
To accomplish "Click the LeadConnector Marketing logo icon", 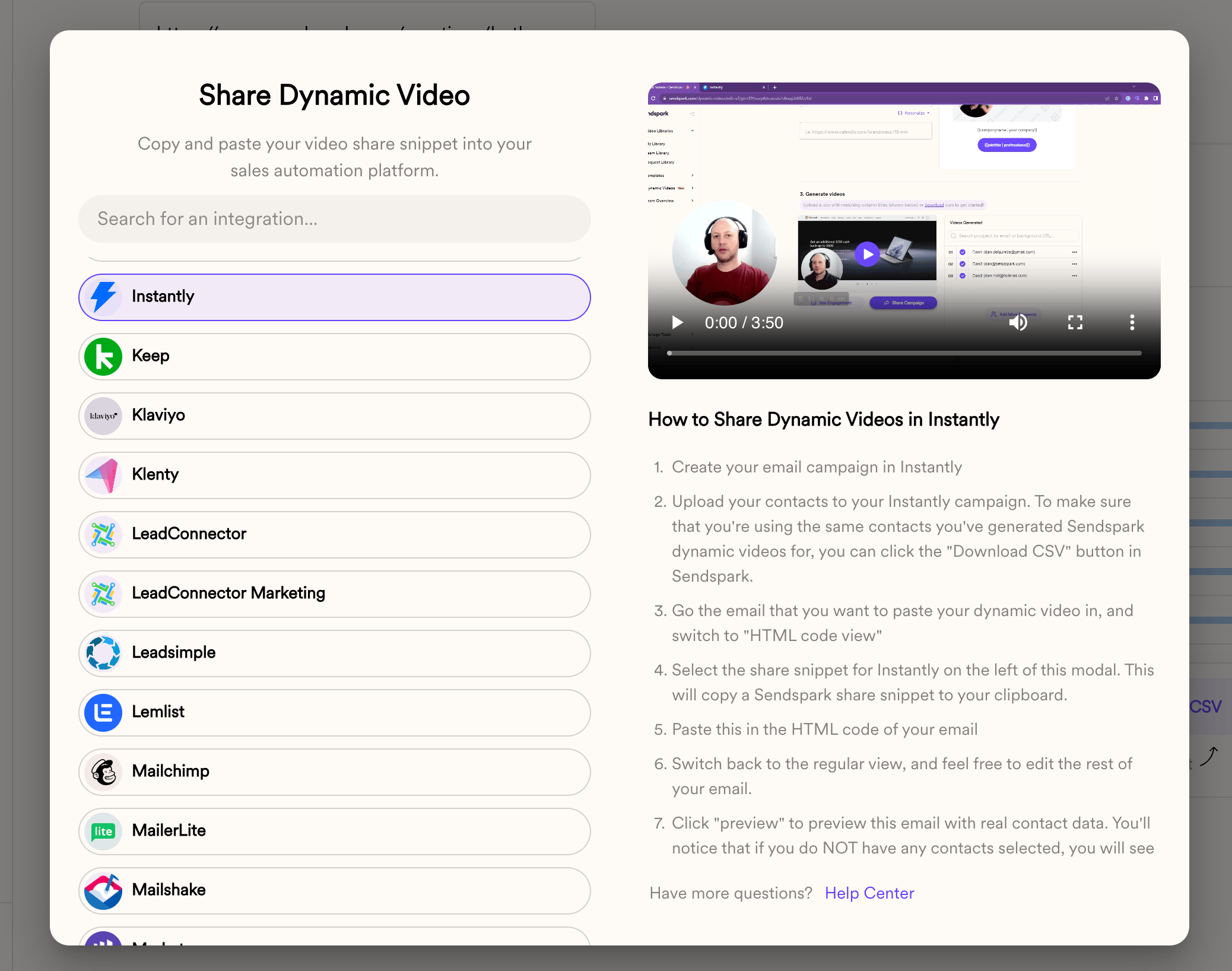I will pyautogui.click(x=103, y=594).
